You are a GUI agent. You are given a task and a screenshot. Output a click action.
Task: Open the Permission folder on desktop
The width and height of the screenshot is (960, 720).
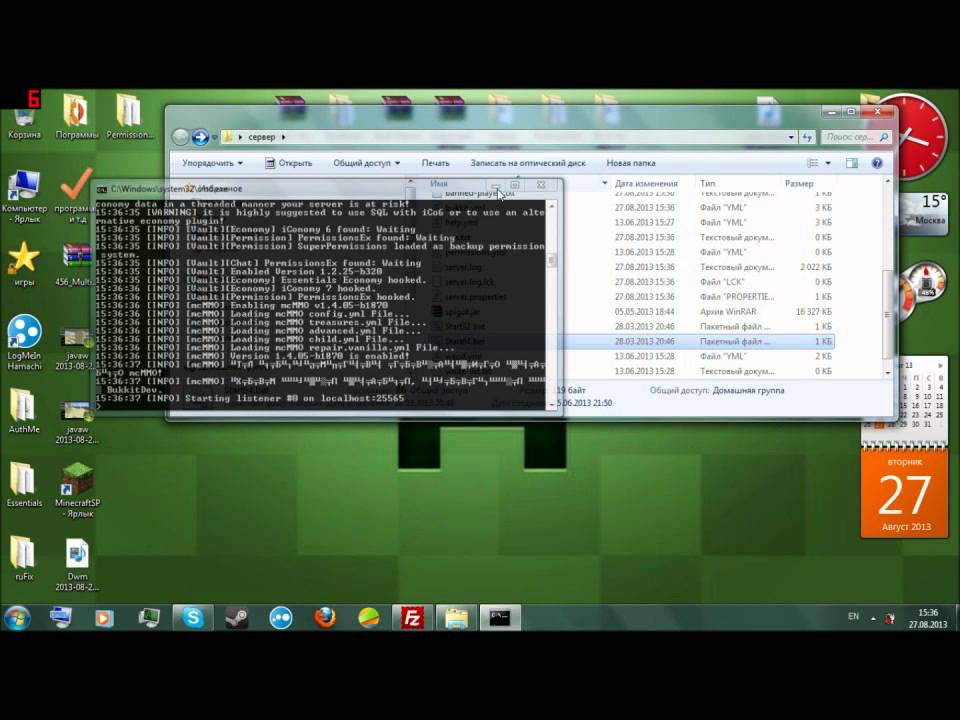point(129,116)
